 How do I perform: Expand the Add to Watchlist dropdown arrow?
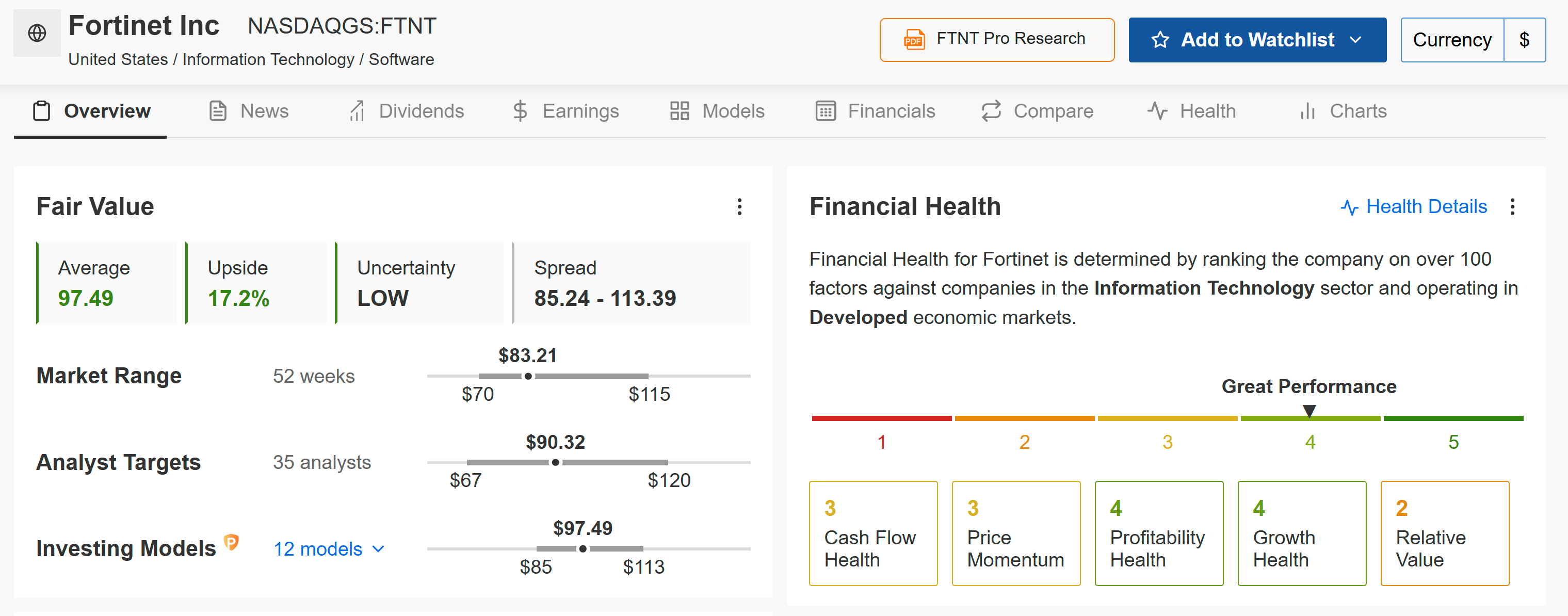[1355, 40]
